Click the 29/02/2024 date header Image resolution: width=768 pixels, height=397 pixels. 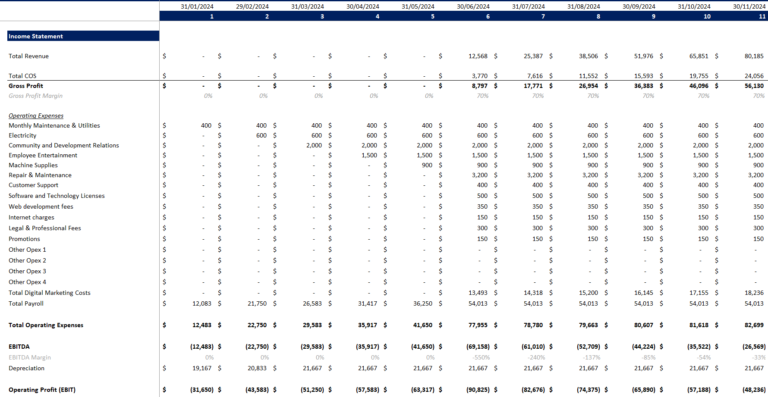click(x=252, y=7)
